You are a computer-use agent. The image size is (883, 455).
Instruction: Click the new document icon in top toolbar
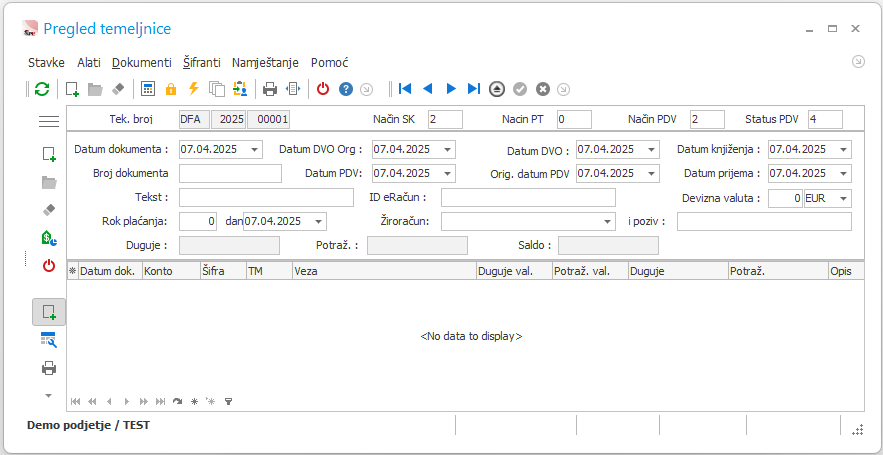tap(72, 89)
